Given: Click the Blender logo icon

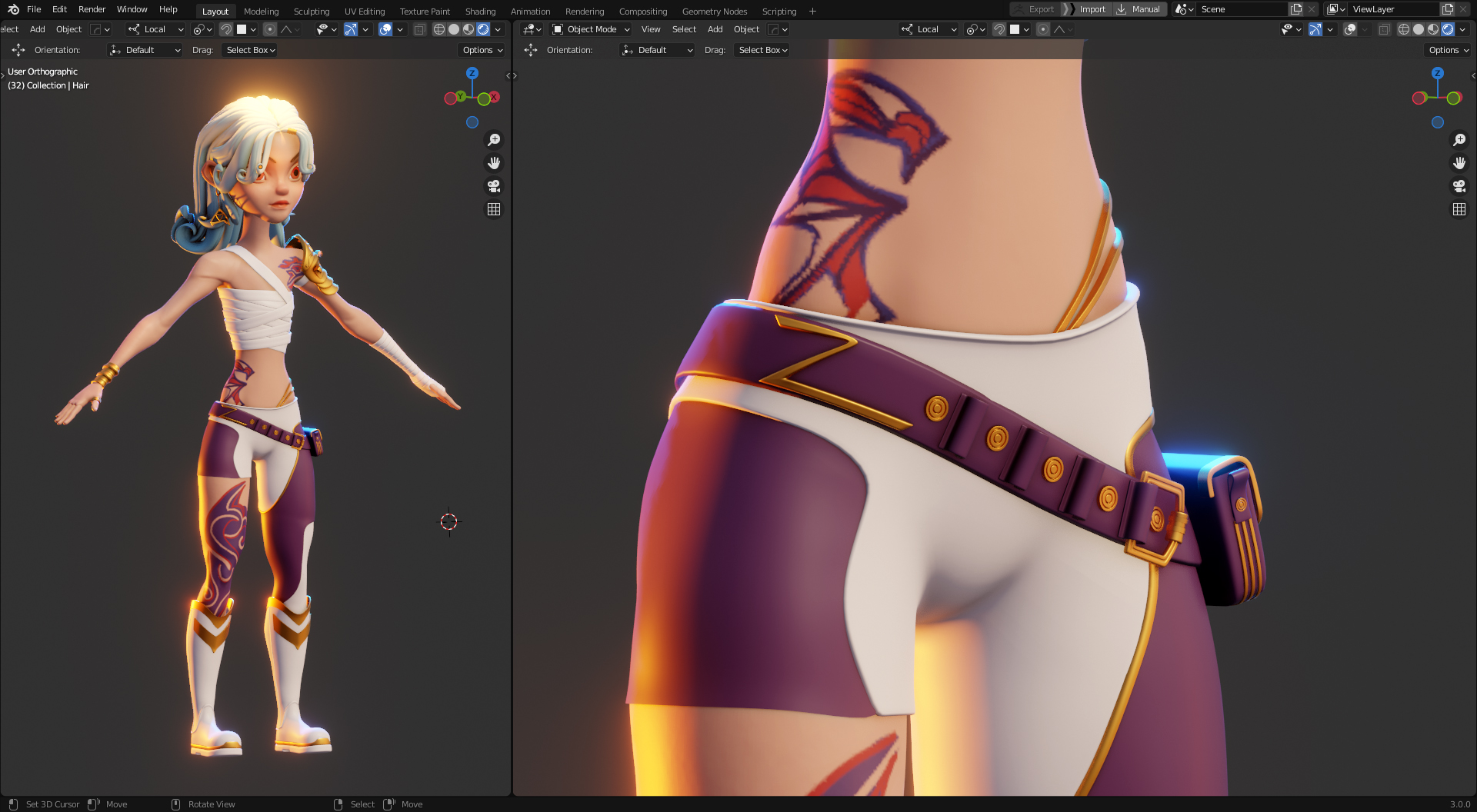Looking at the screenshot, I should point(13,9).
